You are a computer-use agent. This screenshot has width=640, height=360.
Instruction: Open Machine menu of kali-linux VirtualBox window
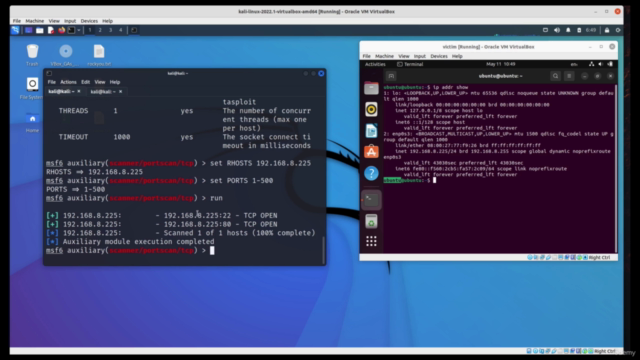[35, 21]
